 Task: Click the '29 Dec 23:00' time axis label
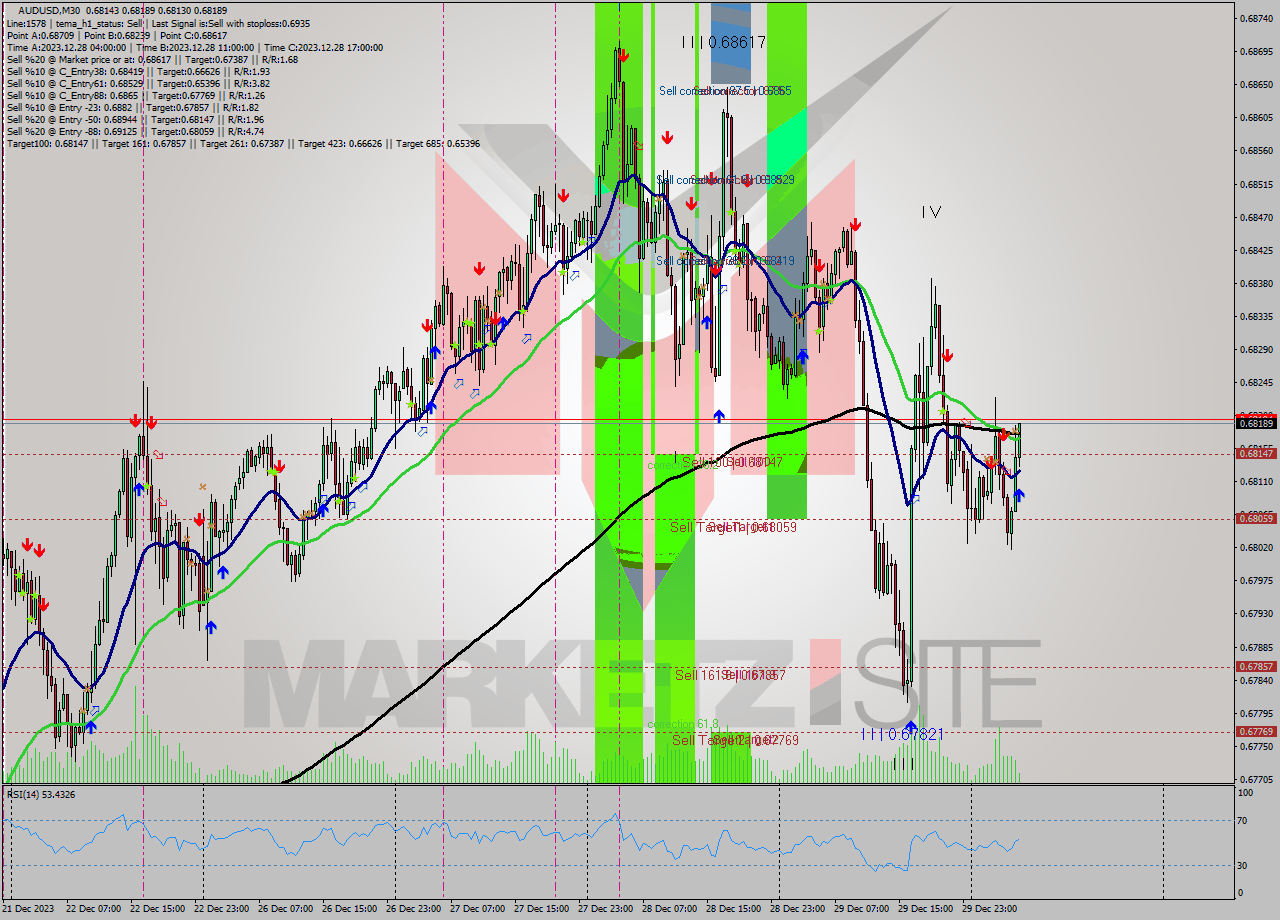pyautogui.click(x=991, y=909)
